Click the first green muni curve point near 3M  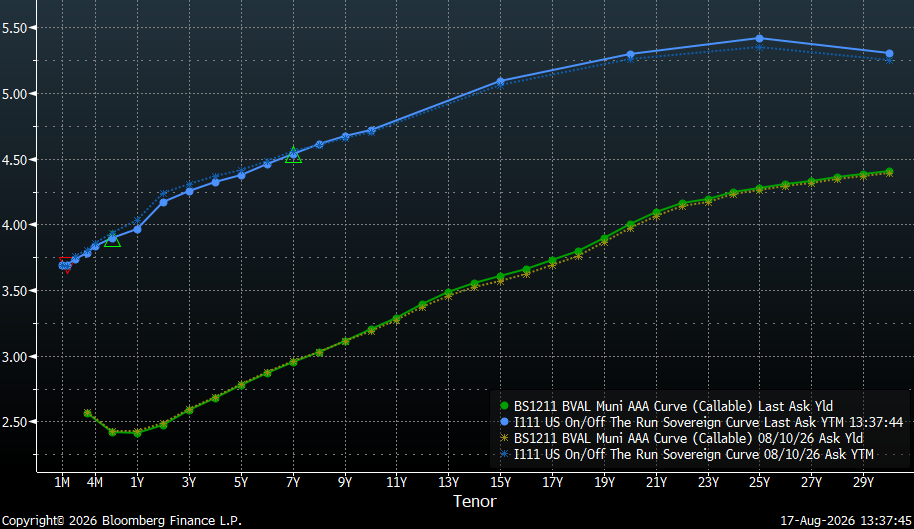[87, 413]
